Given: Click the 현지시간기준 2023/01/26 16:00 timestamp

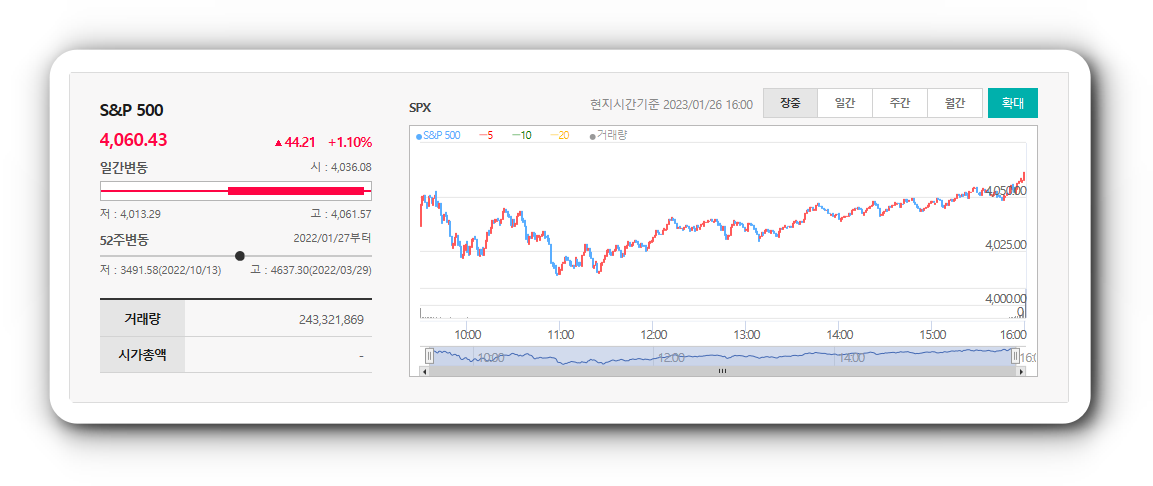Looking at the screenshot, I should 671,104.
